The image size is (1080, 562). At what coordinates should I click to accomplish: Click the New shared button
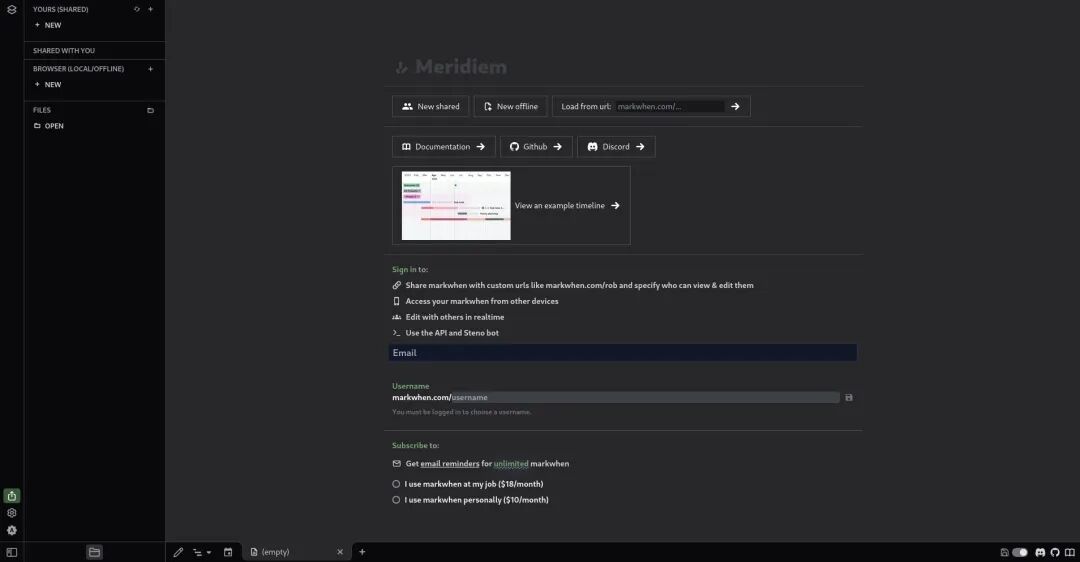pos(430,106)
